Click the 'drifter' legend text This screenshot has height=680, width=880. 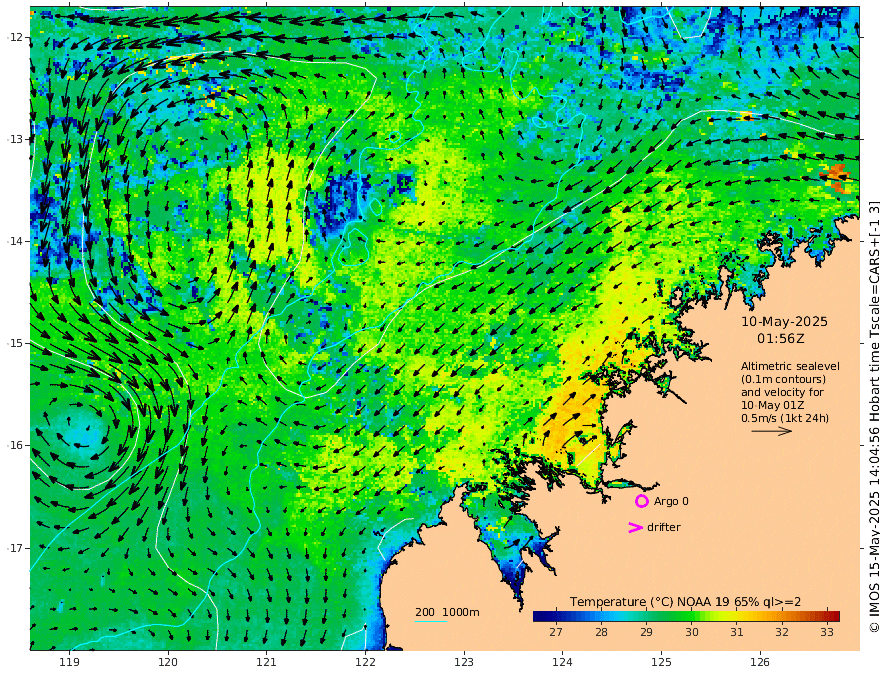(x=664, y=527)
